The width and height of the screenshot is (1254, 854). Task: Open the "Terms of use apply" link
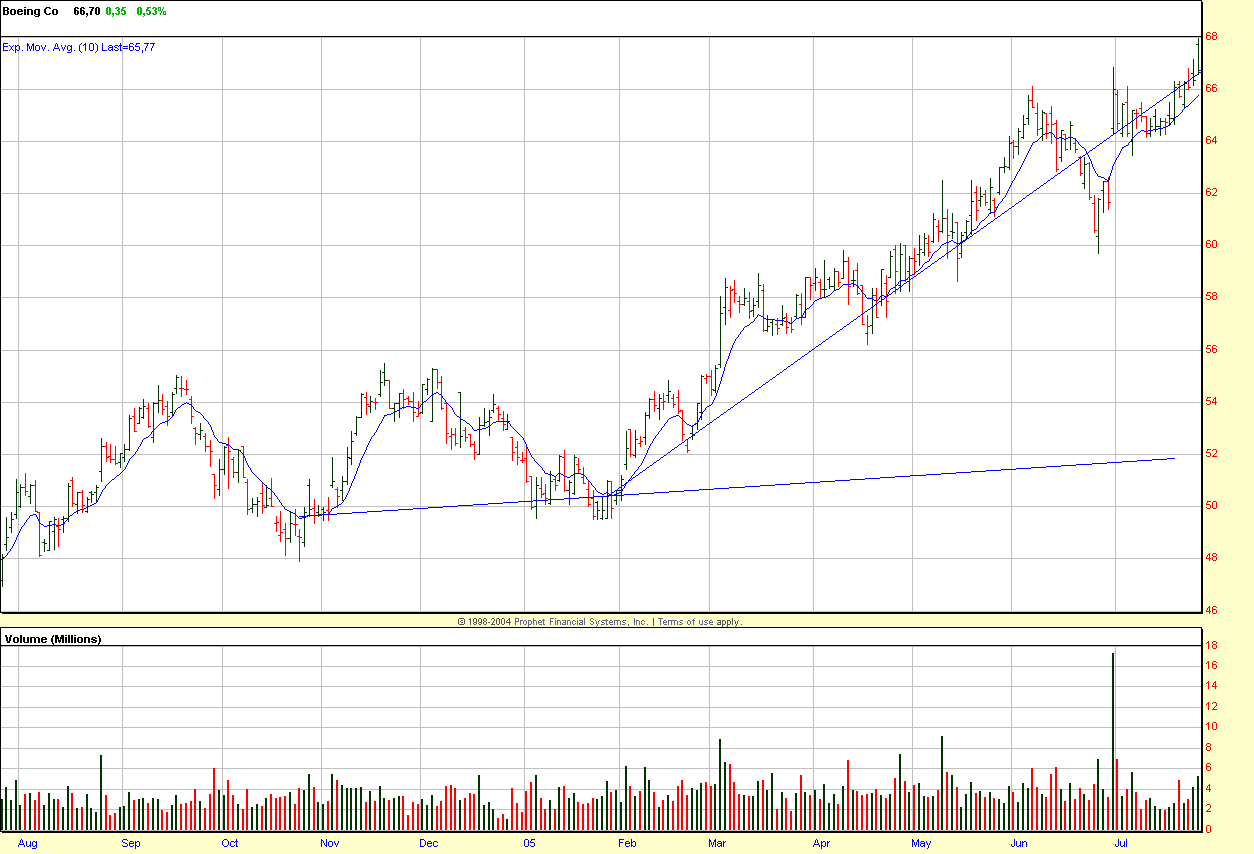pyautogui.click(x=699, y=622)
